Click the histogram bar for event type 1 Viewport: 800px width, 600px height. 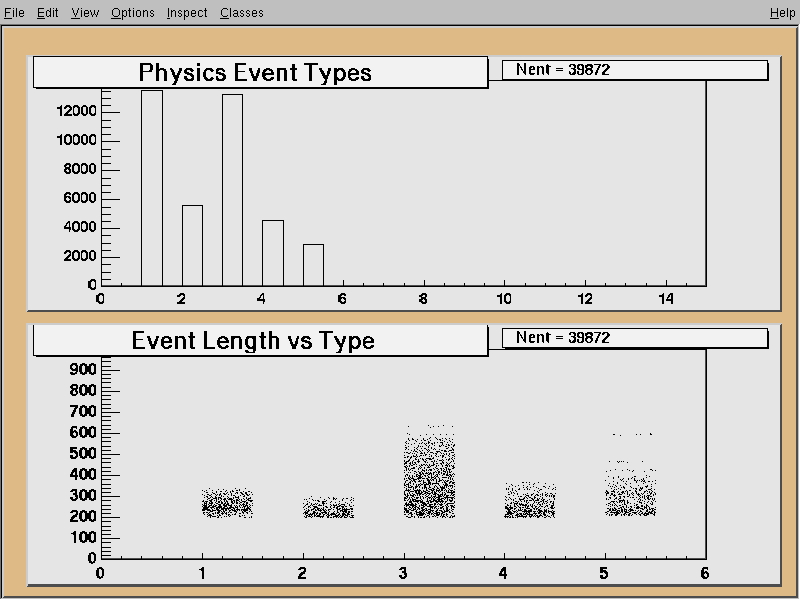tap(152, 188)
